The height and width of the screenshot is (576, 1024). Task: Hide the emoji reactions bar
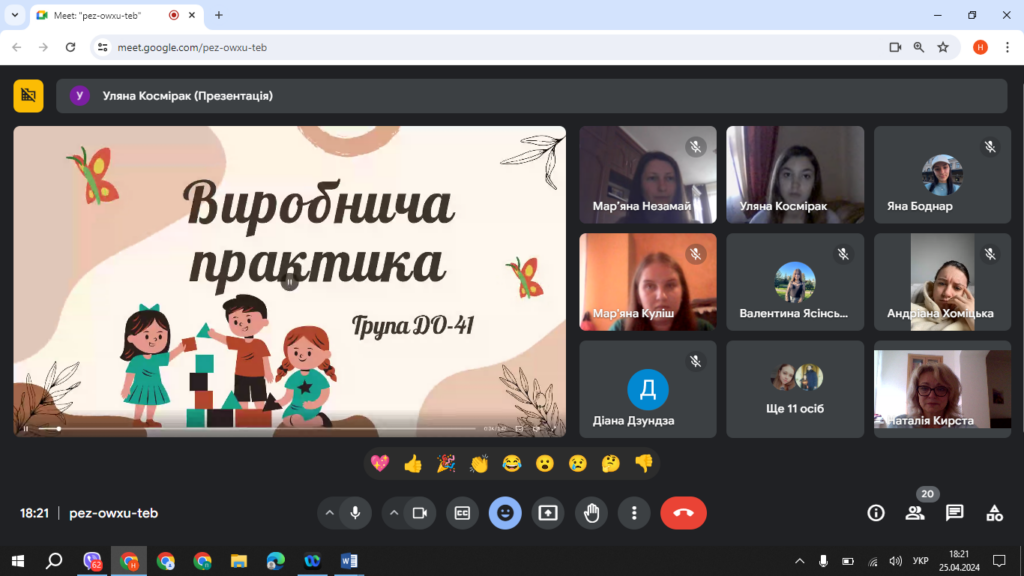click(505, 513)
